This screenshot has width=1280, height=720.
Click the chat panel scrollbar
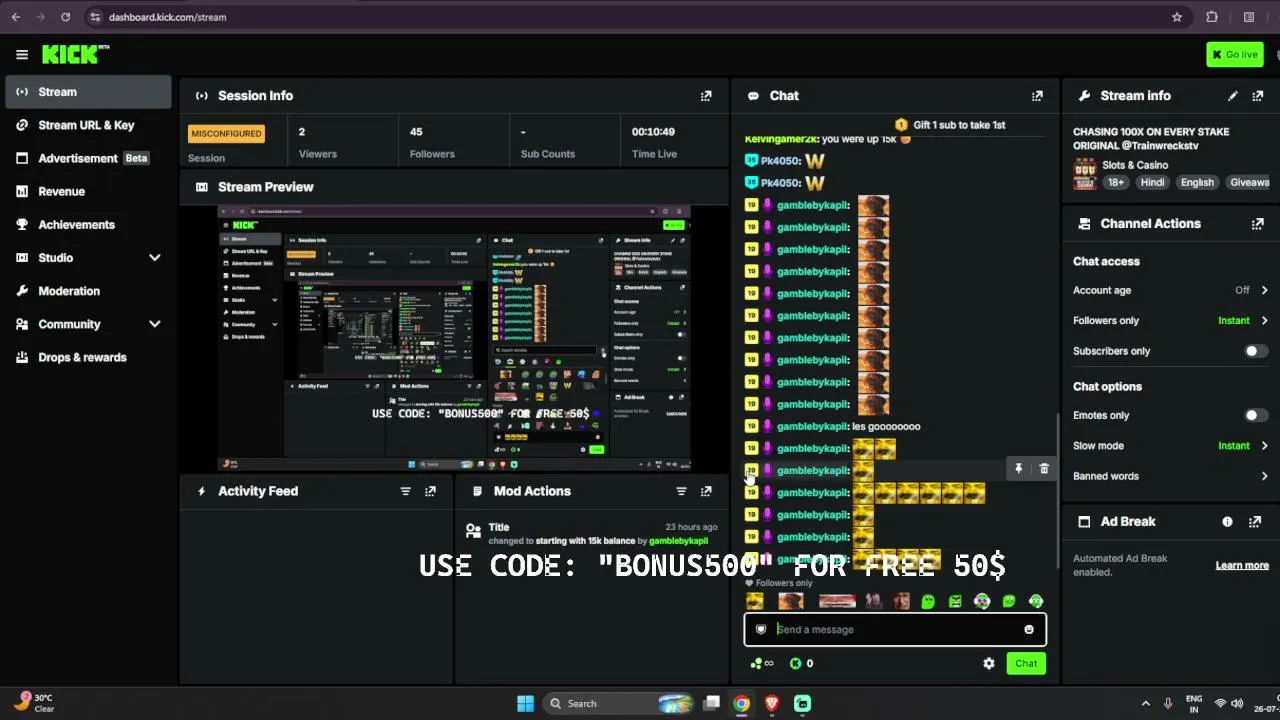pyautogui.click(x=1058, y=490)
